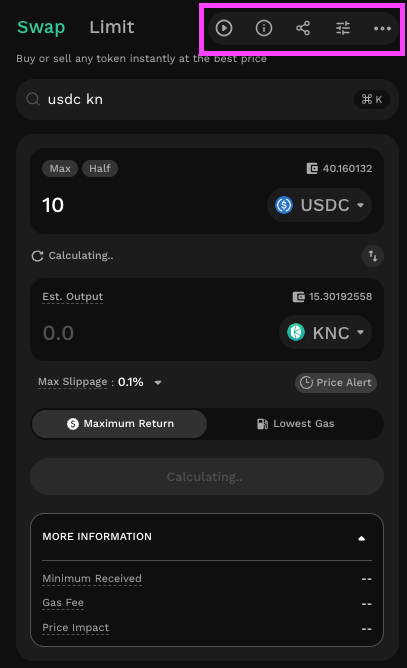Screen dimensions: 407x668
Task: Create a Price Alert
Action: [x=336, y=383]
